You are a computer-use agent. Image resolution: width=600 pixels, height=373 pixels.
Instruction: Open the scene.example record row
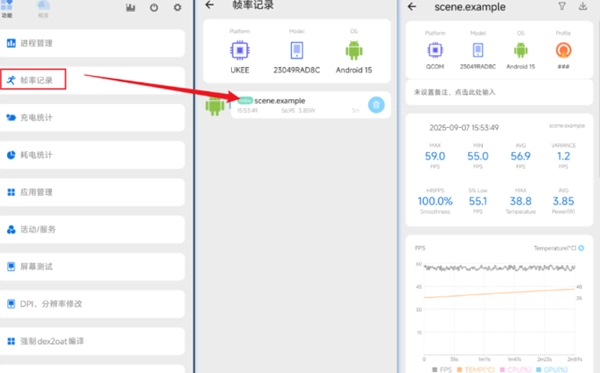310,105
